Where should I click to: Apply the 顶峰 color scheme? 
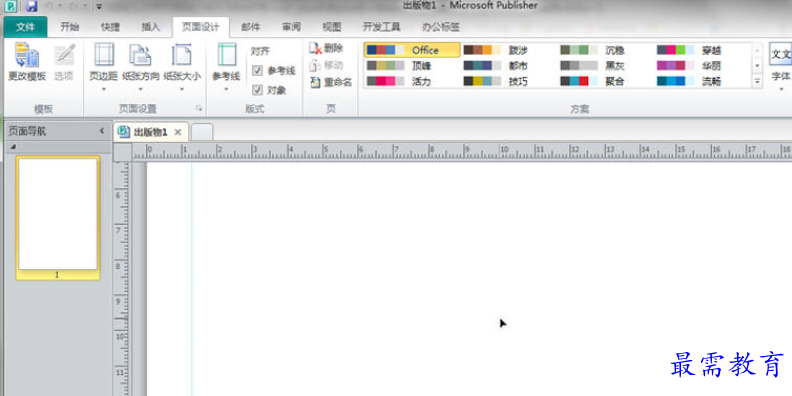pos(412,66)
